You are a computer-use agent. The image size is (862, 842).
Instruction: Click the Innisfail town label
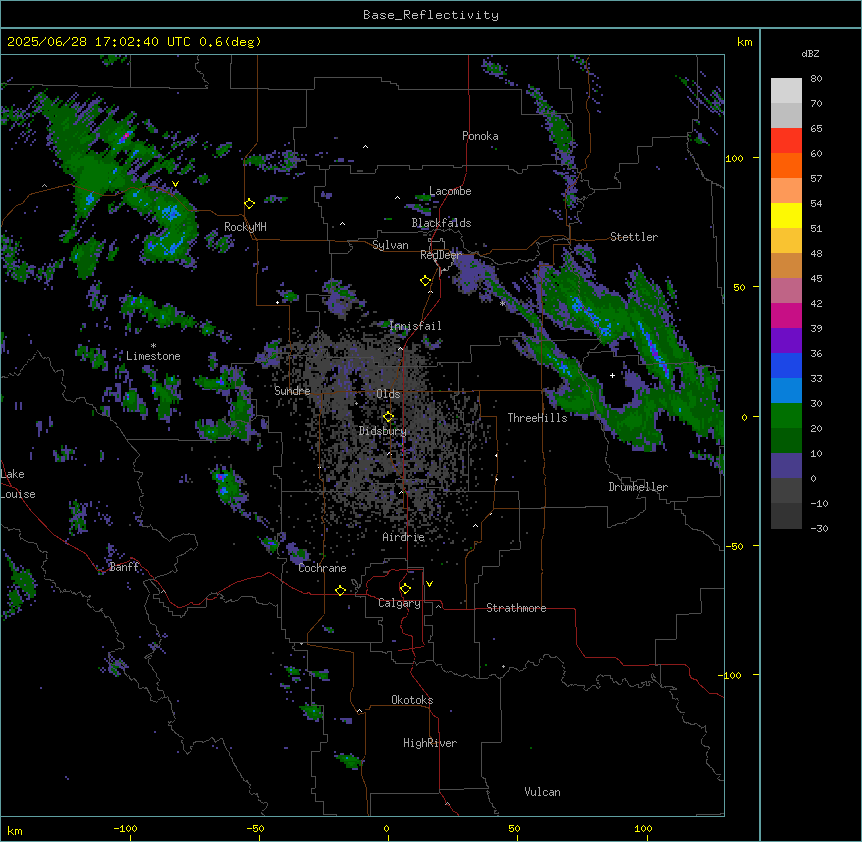pyautogui.click(x=415, y=326)
